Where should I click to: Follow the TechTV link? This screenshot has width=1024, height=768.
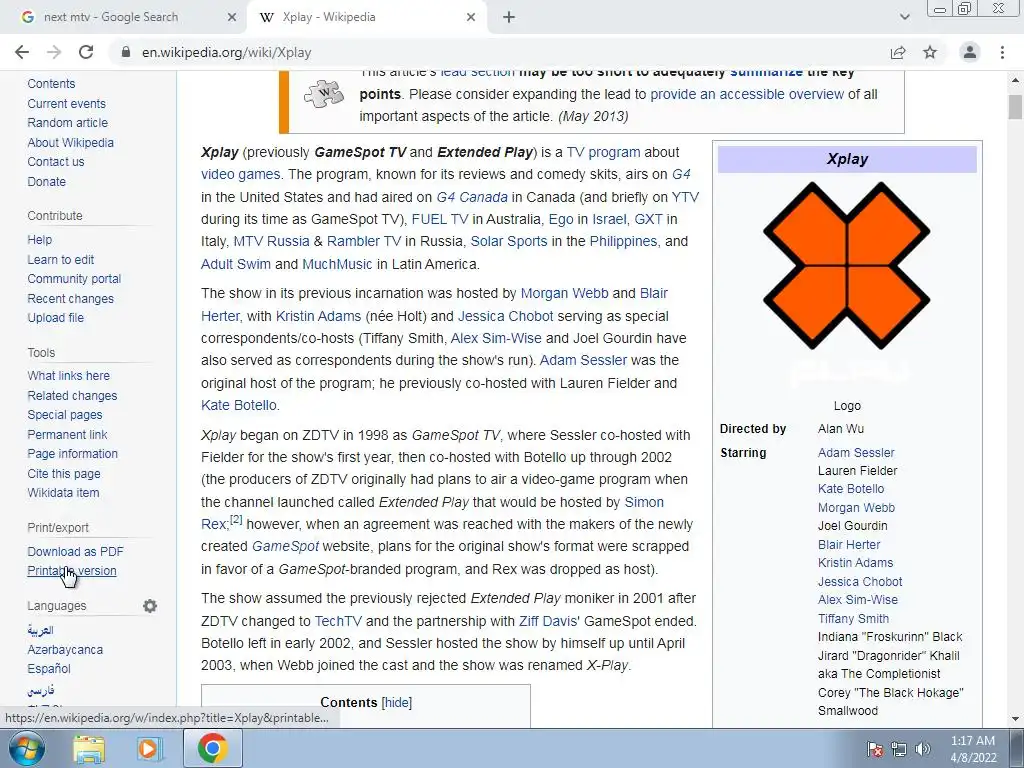[338, 621]
